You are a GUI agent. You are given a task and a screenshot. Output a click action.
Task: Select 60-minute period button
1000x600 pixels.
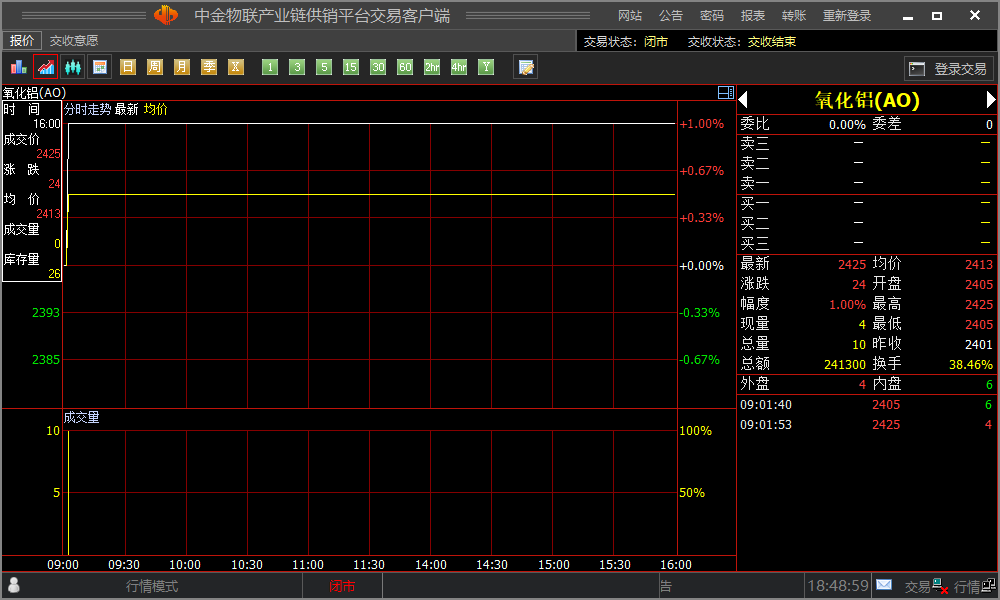(x=405, y=67)
